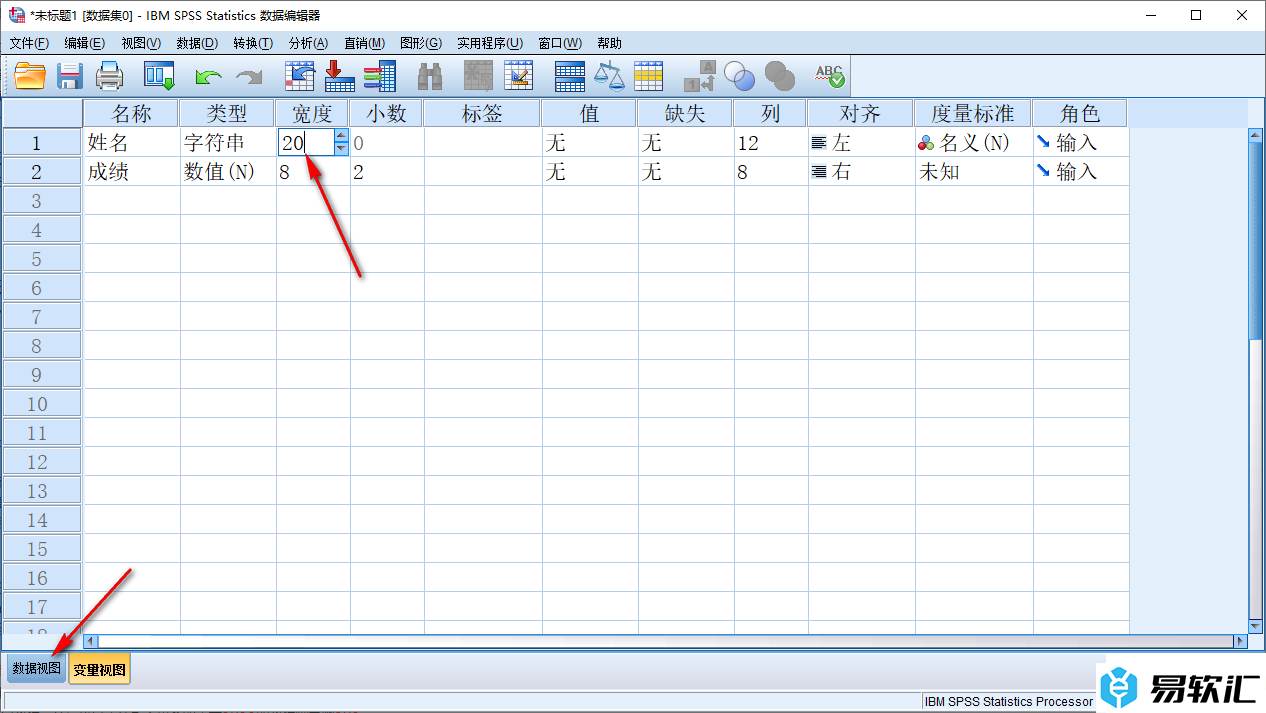Open a data file with the folder icon
This screenshot has height=713, width=1266.
click(30, 76)
